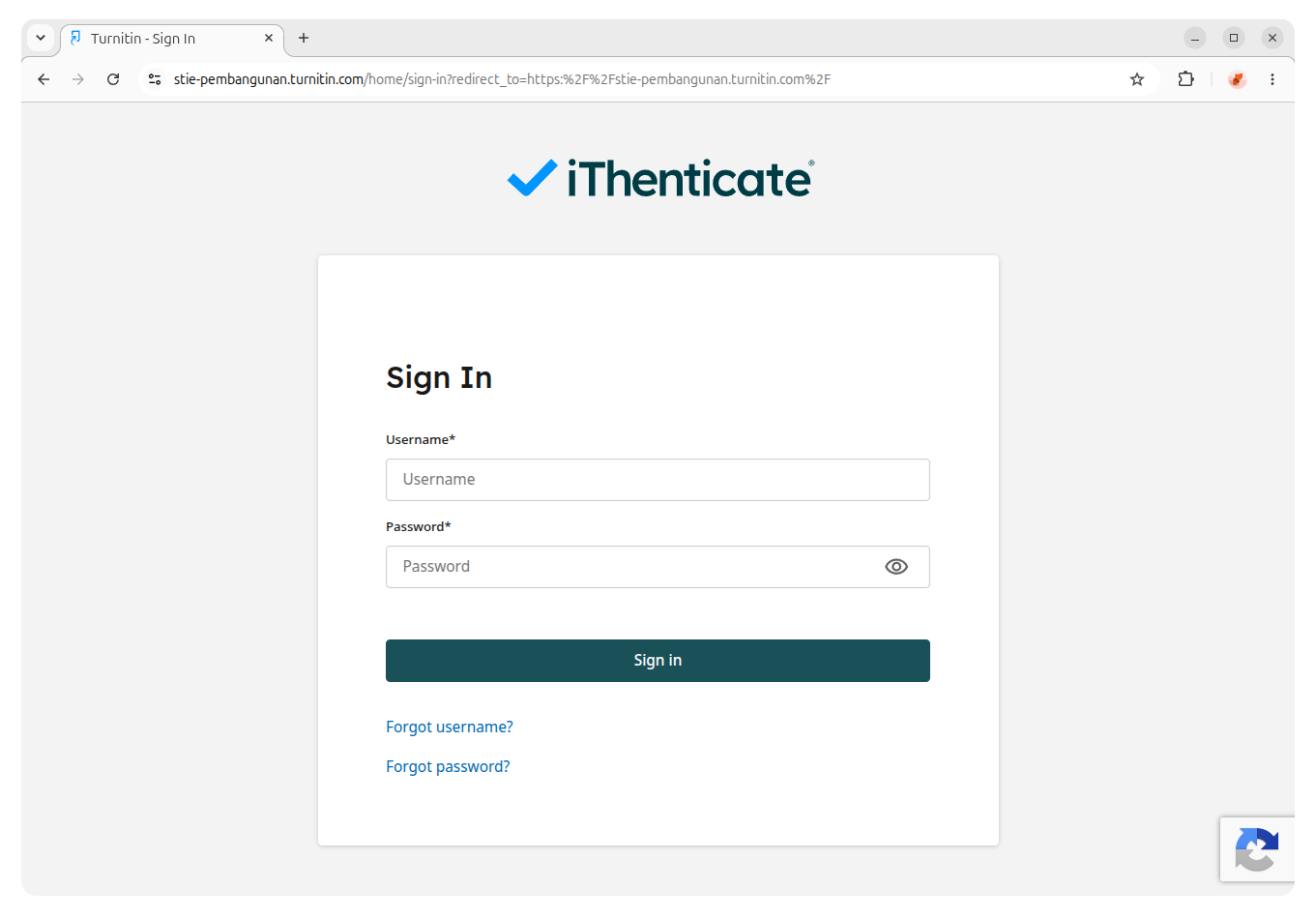1316x920 pixels.
Task: Click the address bar URL
Action: [x=502, y=79]
